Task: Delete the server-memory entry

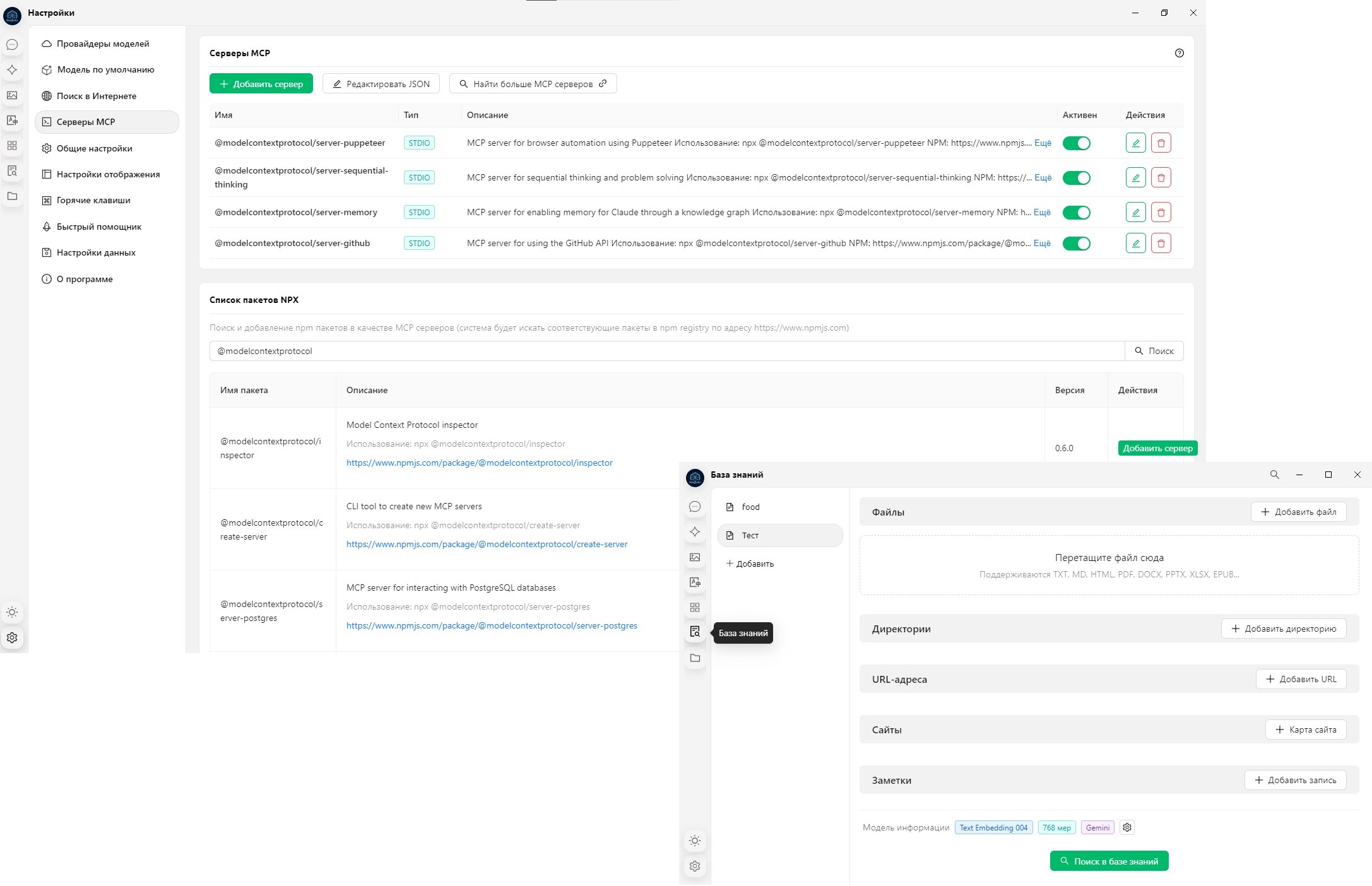Action: pyautogui.click(x=1161, y=213)
